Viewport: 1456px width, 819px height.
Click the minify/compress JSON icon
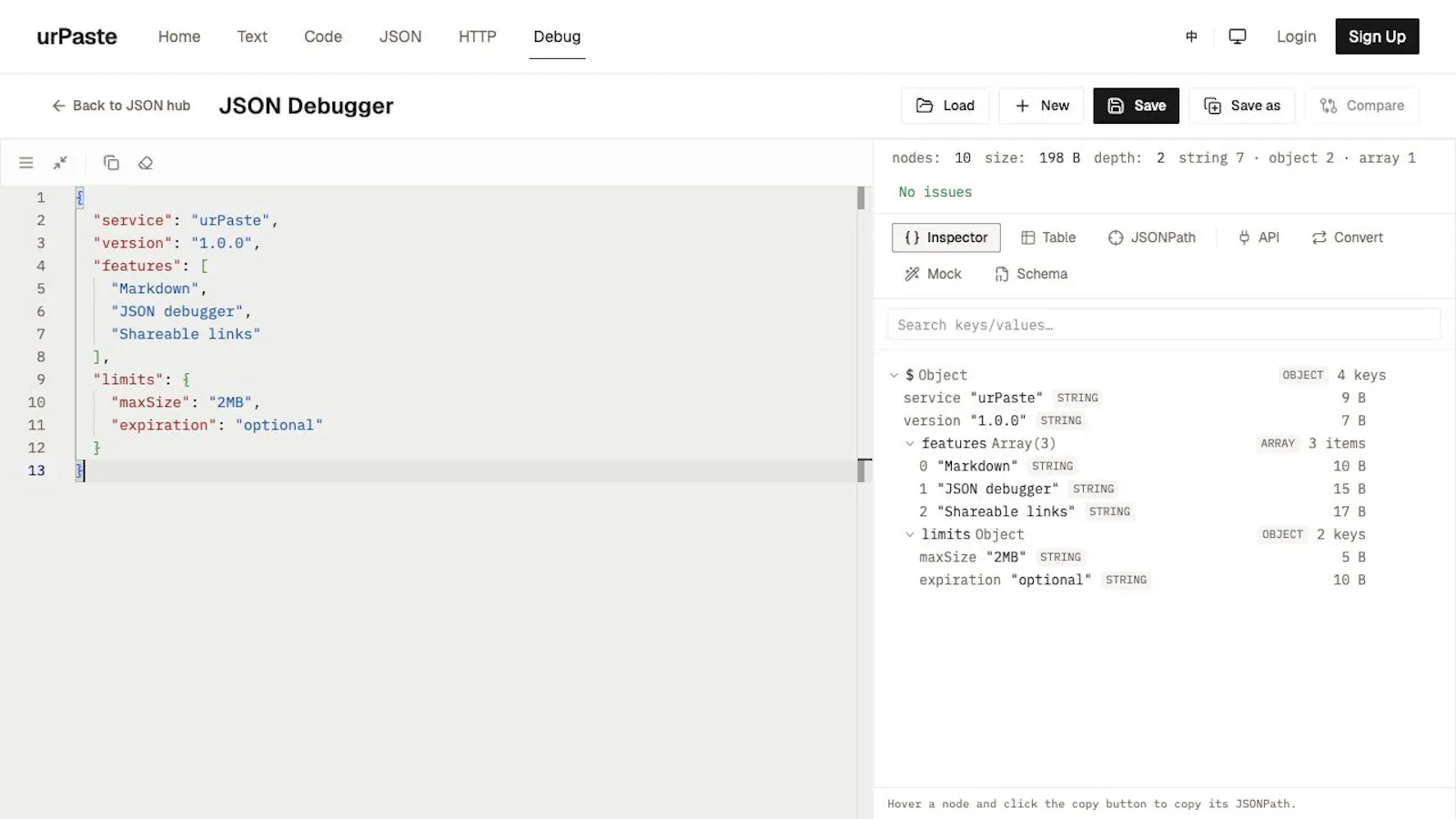coord(60,163)
